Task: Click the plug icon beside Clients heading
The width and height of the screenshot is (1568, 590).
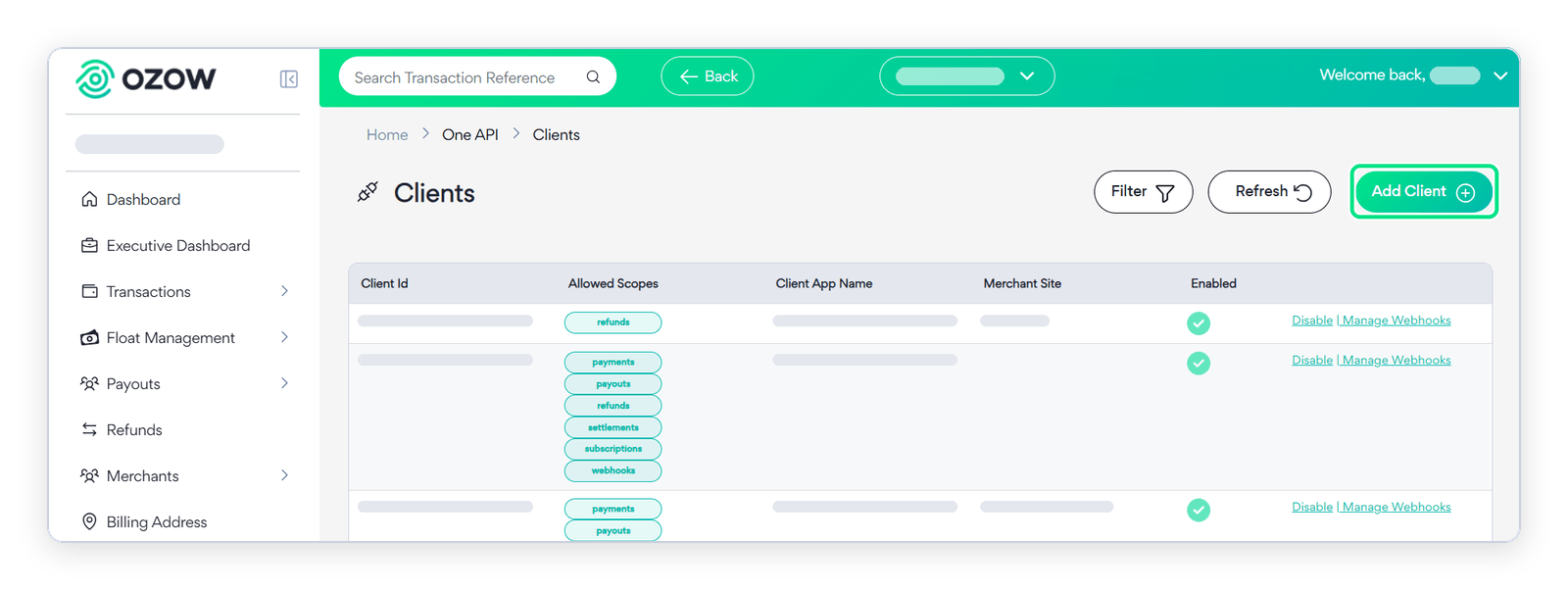Action: point(367,192)
